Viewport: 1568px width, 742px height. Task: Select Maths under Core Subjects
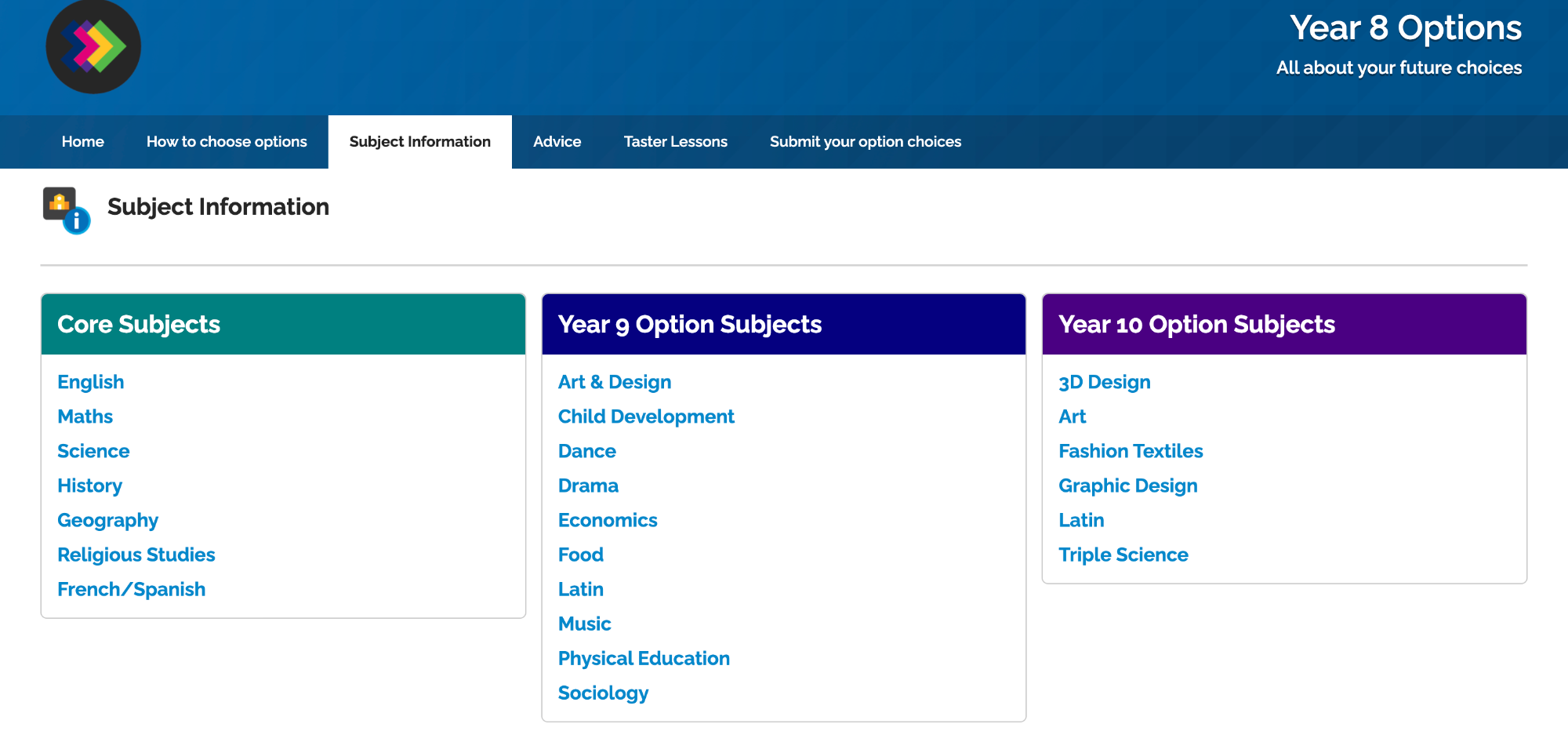click(85, 416)
